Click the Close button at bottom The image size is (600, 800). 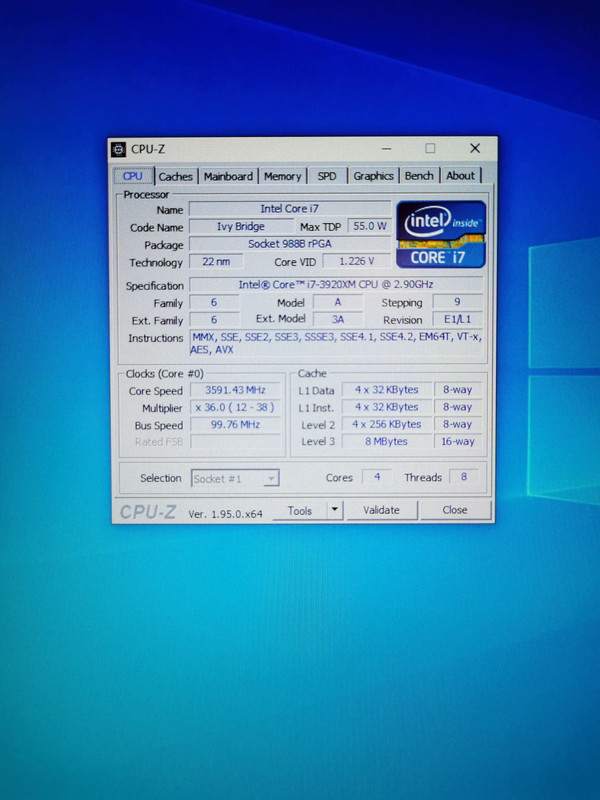[455, 510]
